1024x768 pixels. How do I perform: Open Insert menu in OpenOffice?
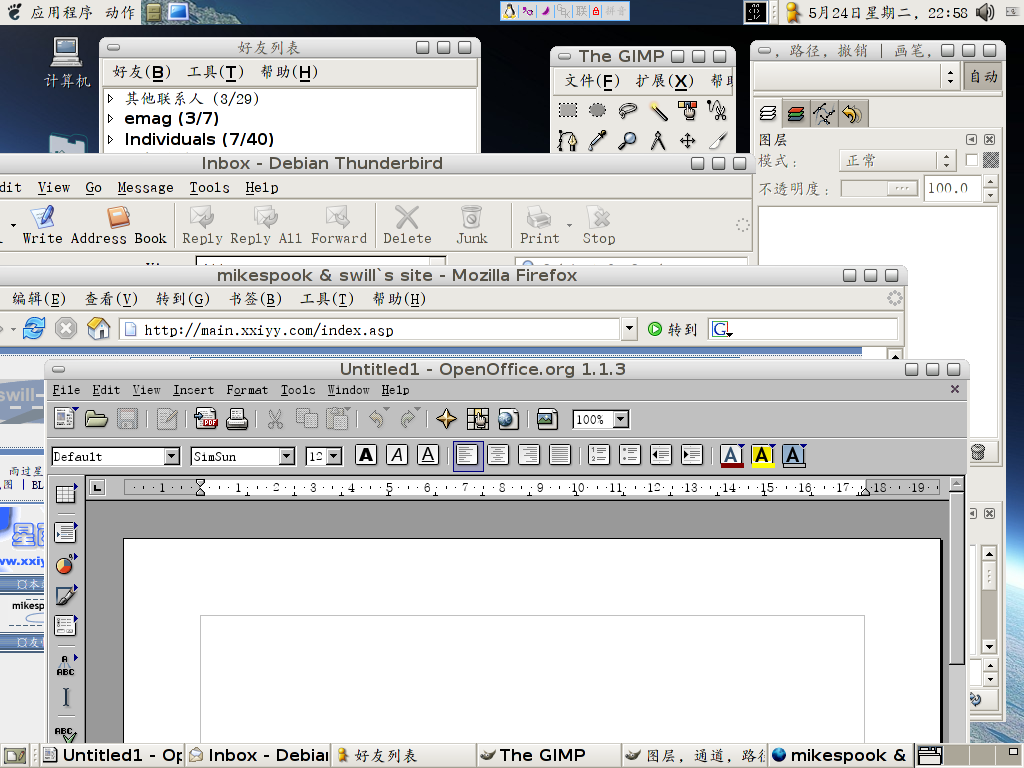(x=193, y=390)
